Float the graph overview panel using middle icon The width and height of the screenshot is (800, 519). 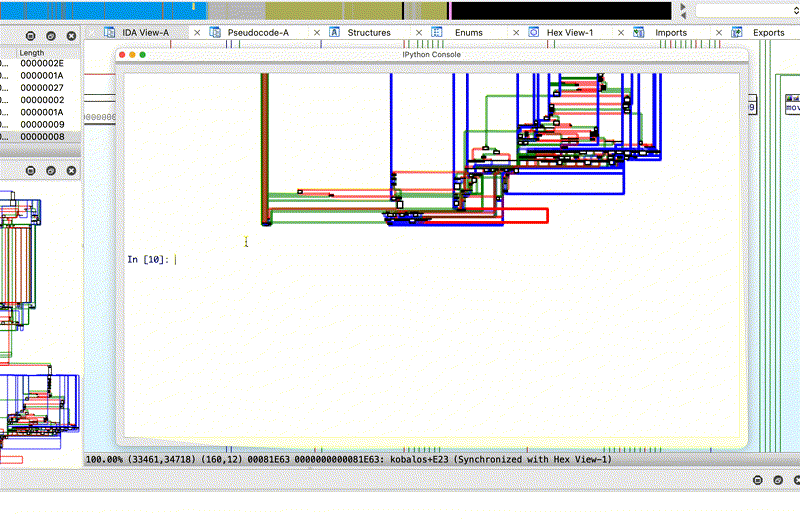tap(51, 171)
